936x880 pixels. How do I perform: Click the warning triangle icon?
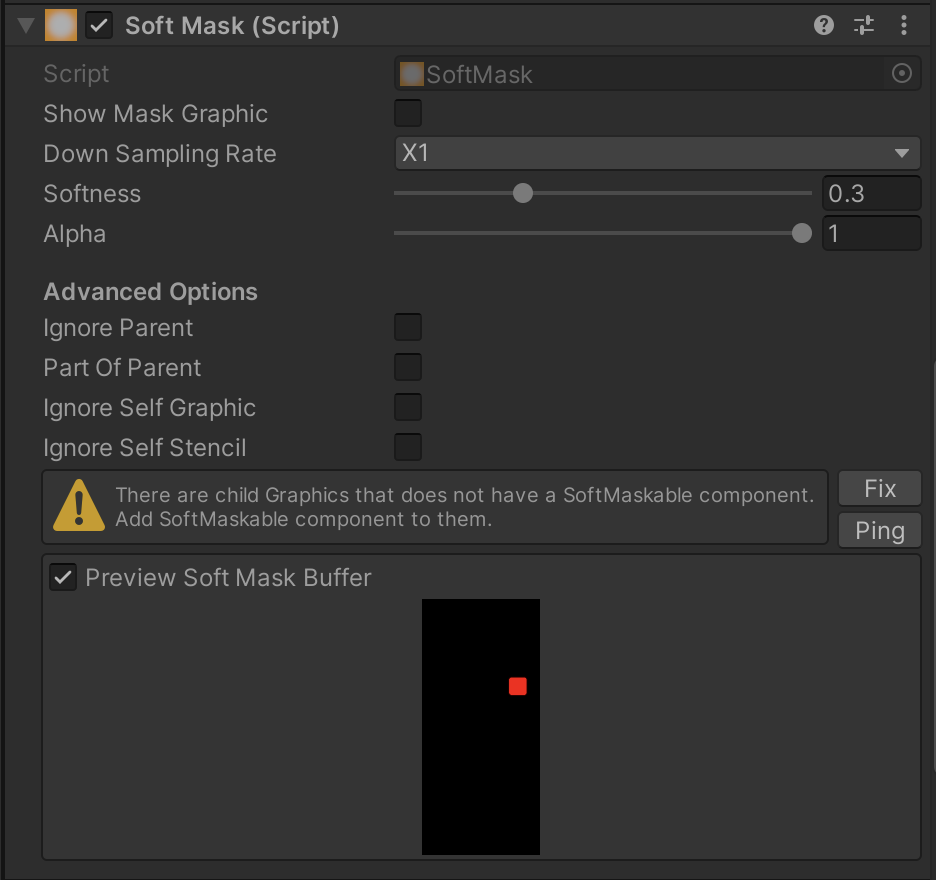point(78,506)
